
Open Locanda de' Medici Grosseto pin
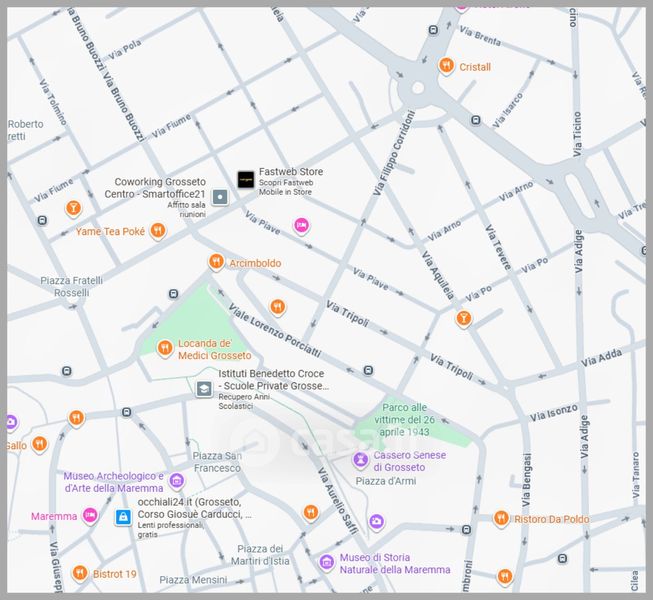(x=165, y=348)
